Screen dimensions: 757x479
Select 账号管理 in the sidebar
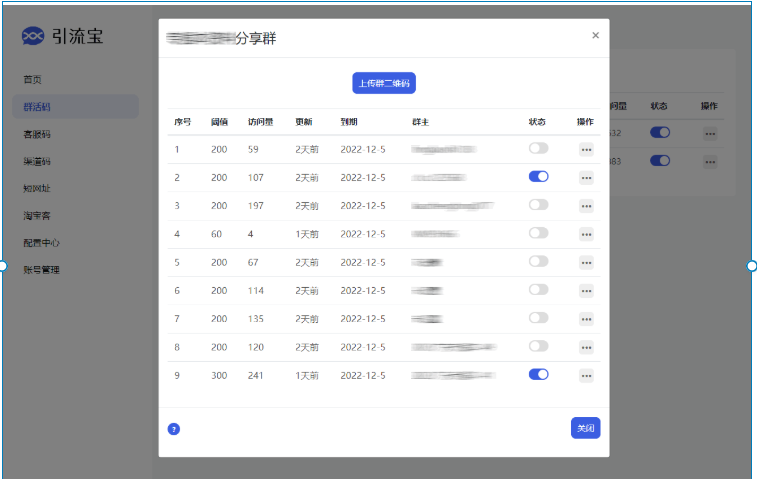42,269
